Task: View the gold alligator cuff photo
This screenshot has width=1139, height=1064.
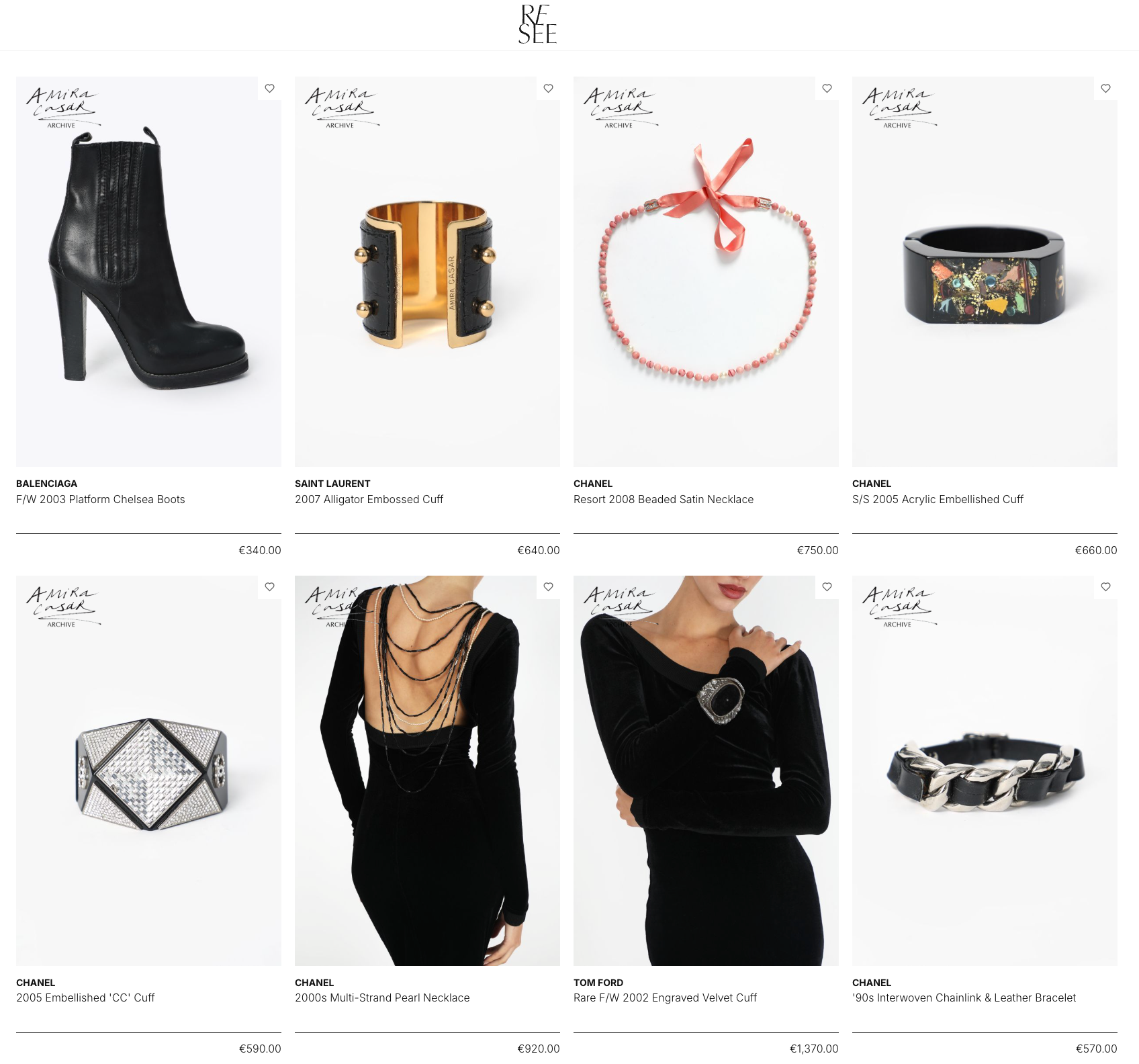Action: point(427,271)
